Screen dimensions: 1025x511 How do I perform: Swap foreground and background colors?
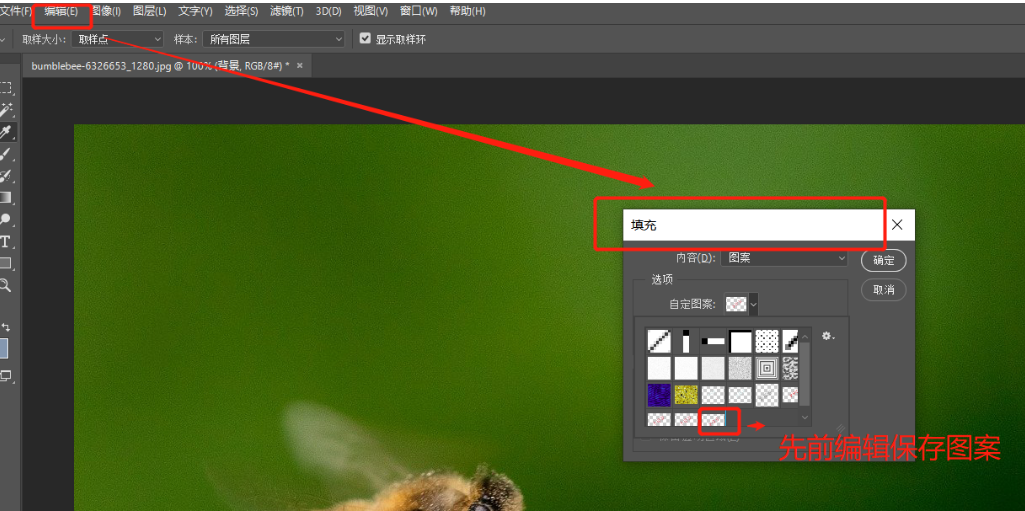point(7,326)
